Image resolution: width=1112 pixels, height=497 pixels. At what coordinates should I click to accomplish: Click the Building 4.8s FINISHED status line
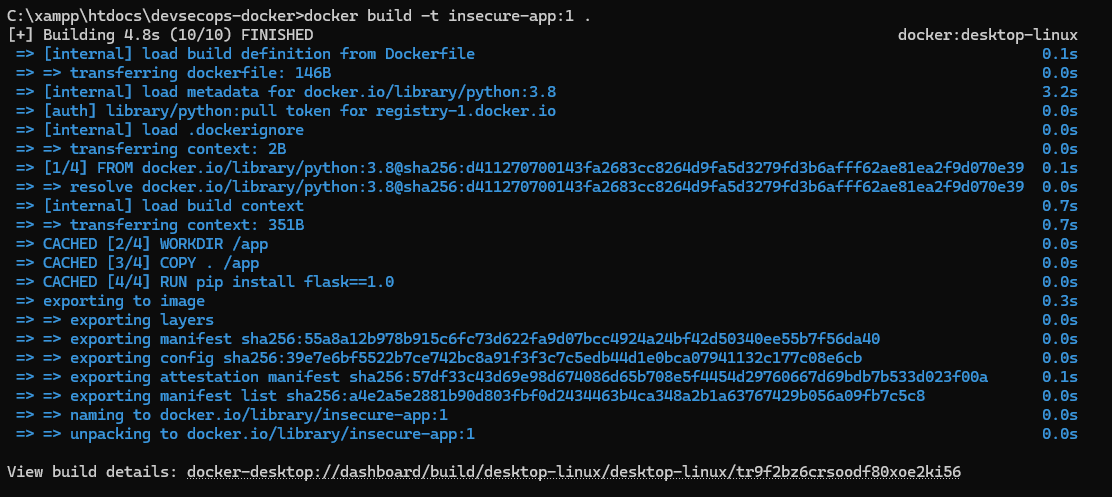[x=160, y=34]
